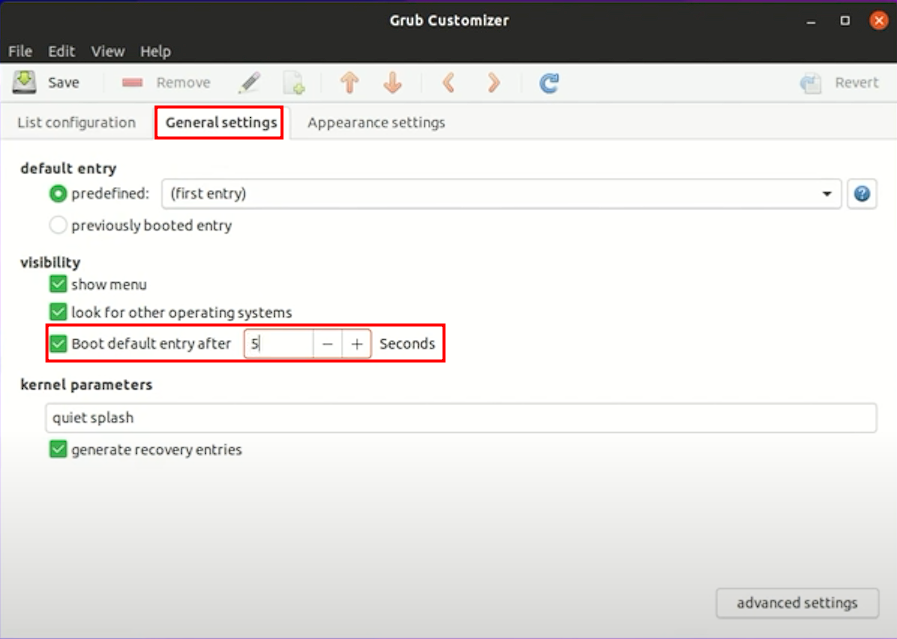Image resolution: width=897 pixels, height=639 pixels.
Task: Click the pencil edit icon
Action: (249, 83)
